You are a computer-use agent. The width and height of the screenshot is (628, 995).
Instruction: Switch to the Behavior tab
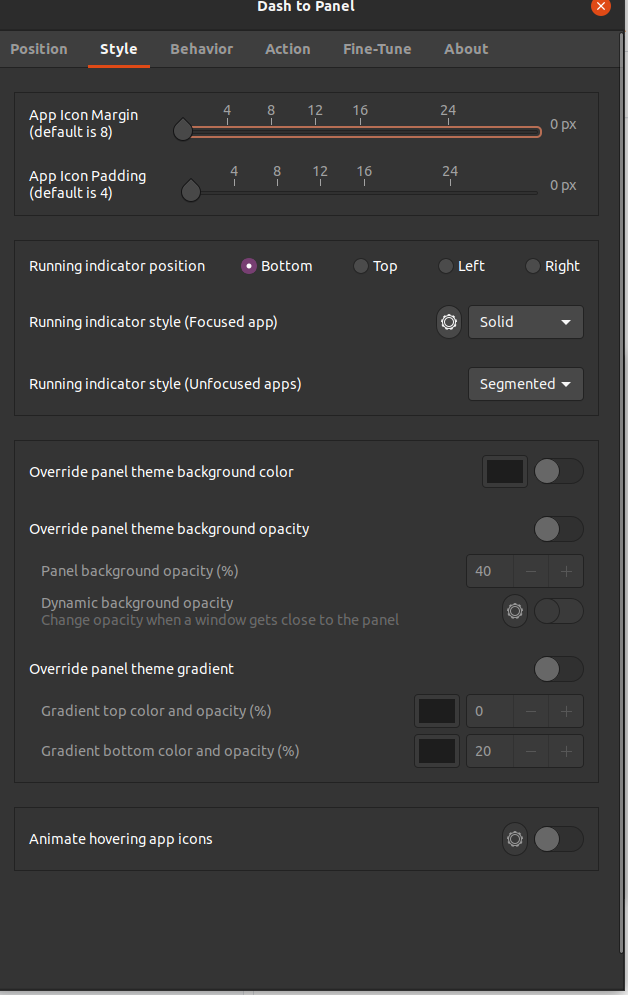(x=202, y=49)
